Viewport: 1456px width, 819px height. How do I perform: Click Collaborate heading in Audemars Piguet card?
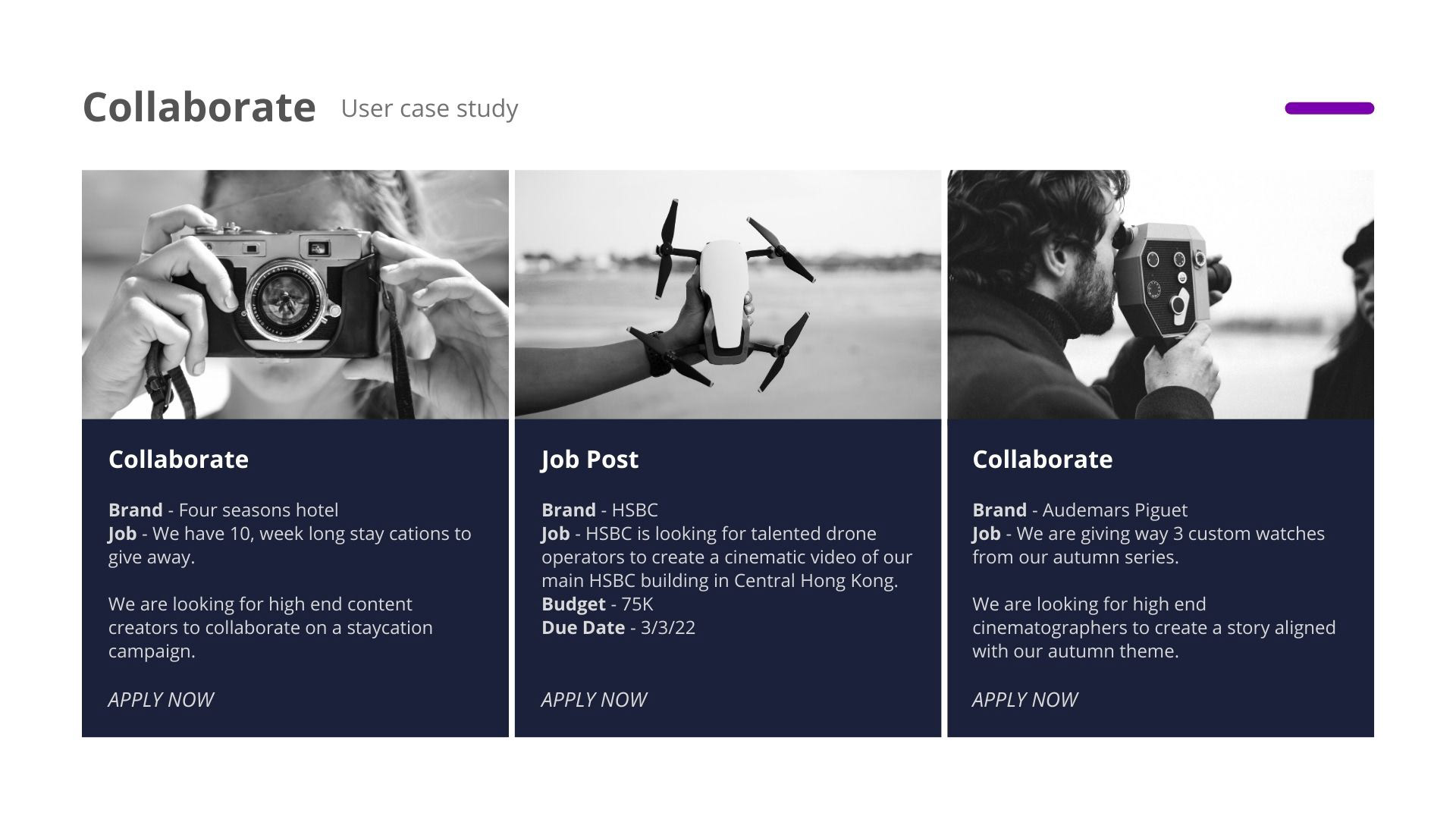(1042, 460)
